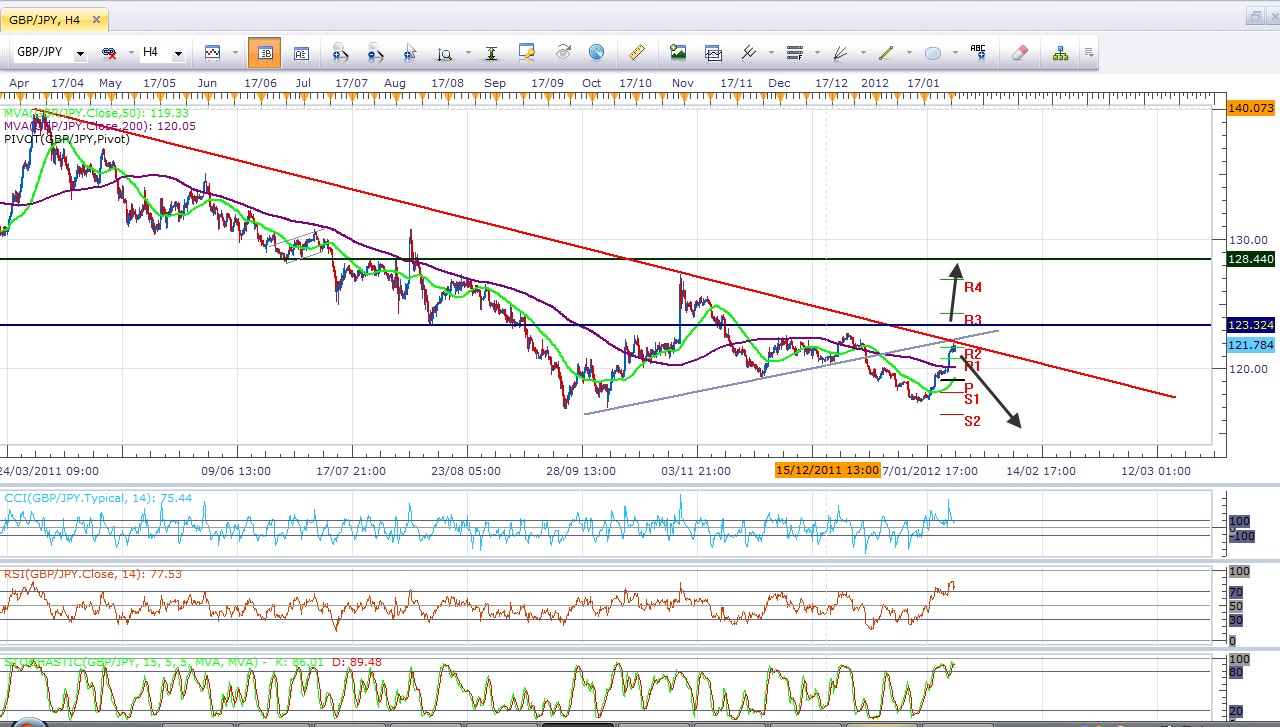1280x727 pixels.
Task: Click the MVA 200 value 120.05 label
Action: click(x=176, y=126)
